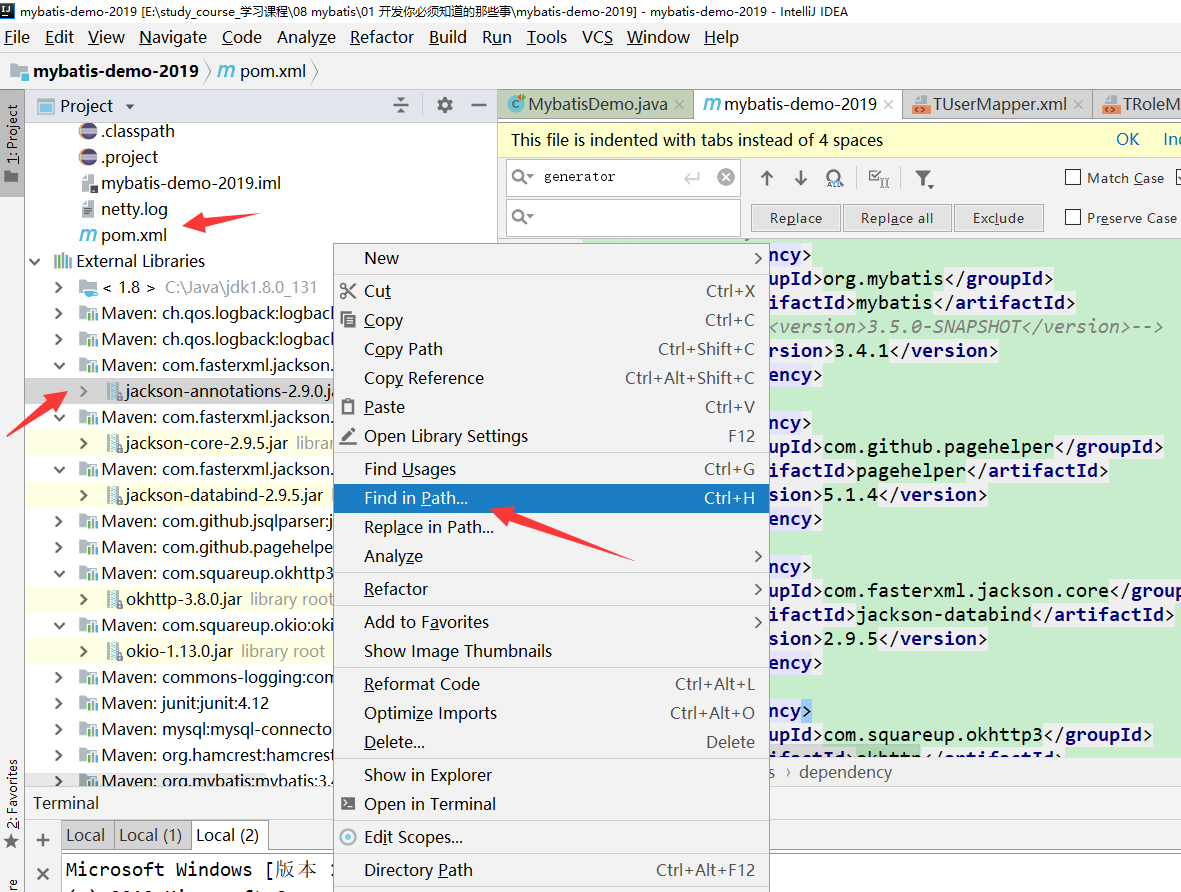Expand jackson-annotations-2.9.0 jar node

pyautogui.click(x=84, y=391)
